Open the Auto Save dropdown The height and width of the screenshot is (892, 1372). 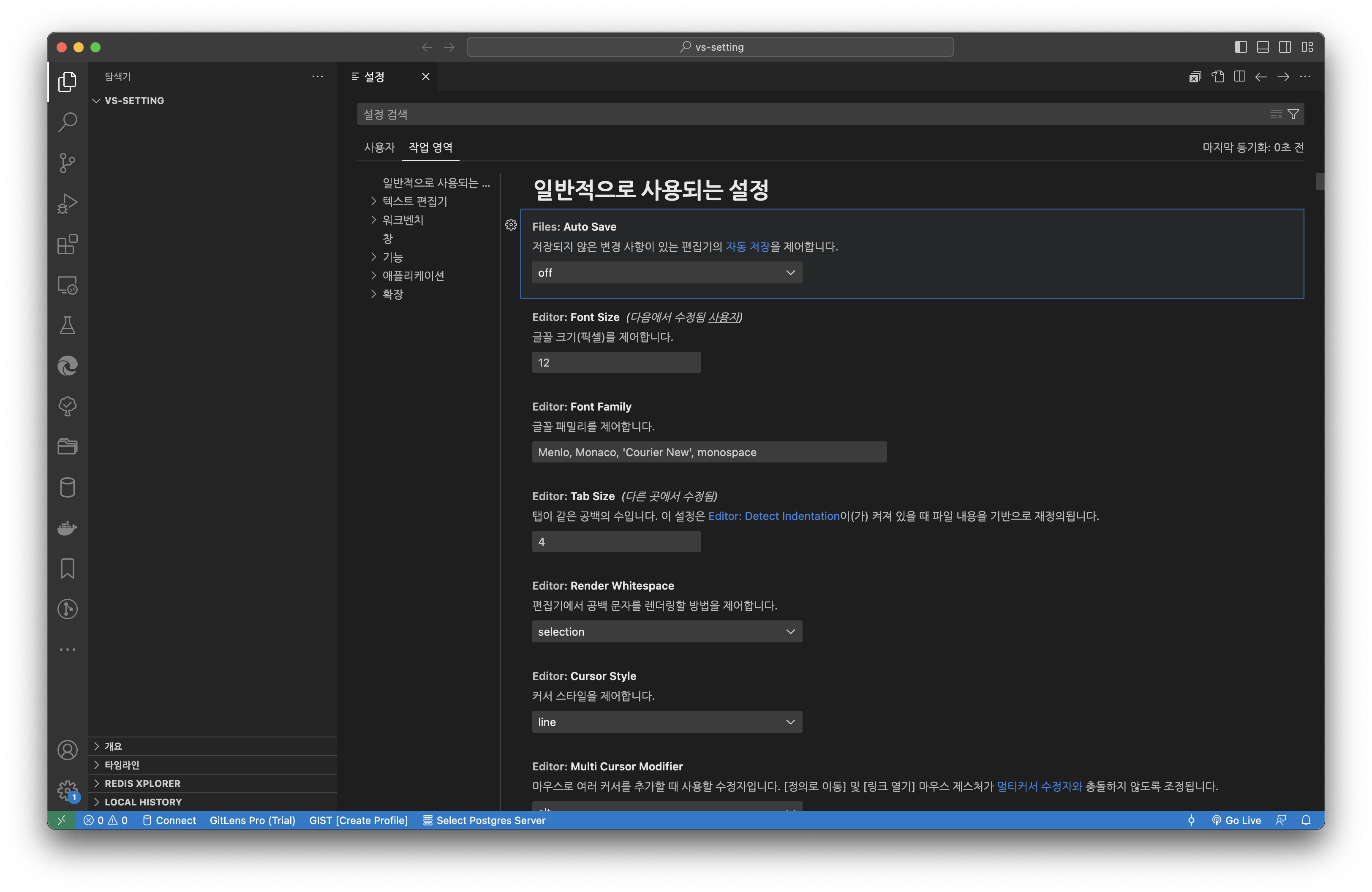667,272
